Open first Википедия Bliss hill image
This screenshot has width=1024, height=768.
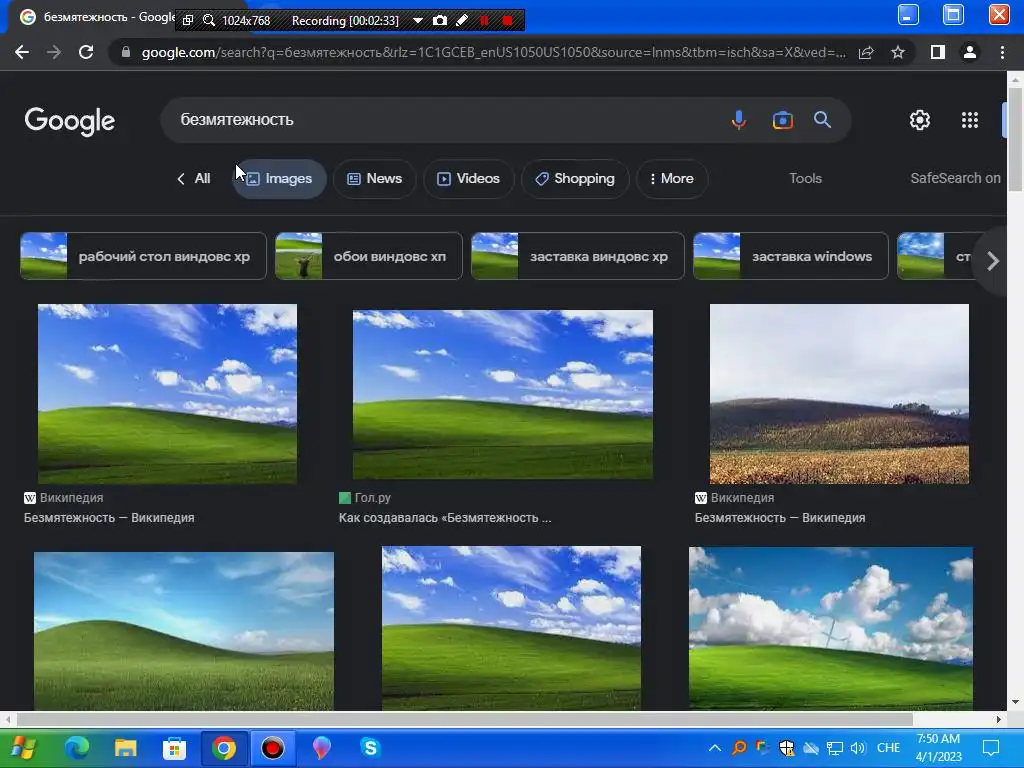(x=167, y=394)
